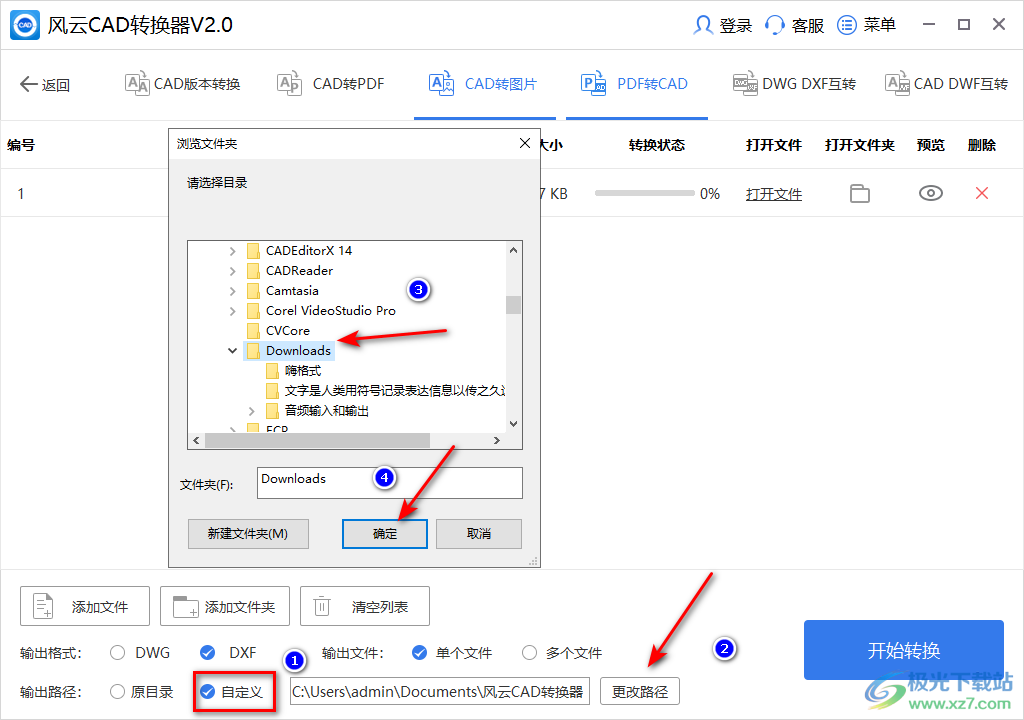
Task: Click the Camtasia folder icon
Action: [253, 291]
